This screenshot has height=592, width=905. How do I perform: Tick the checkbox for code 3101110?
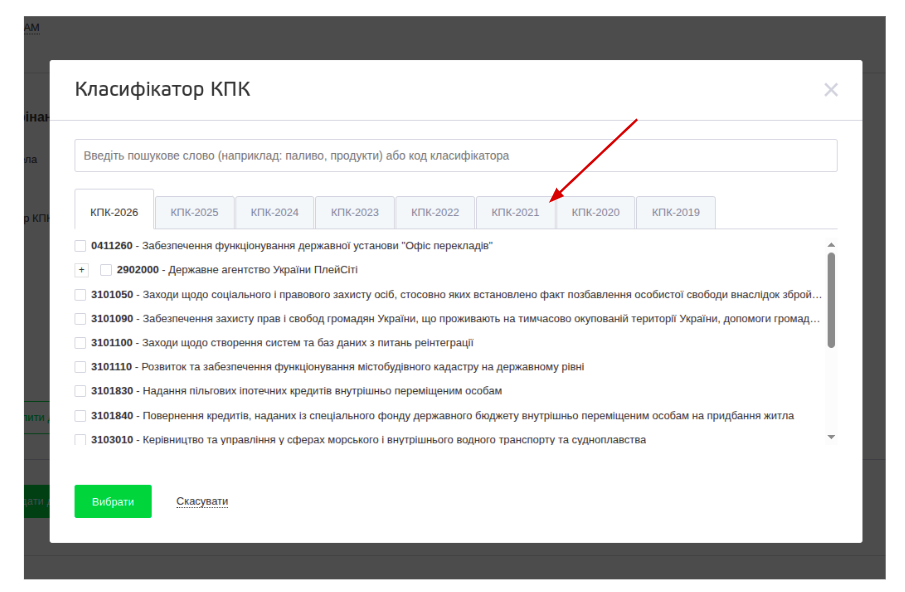click(x=80, y=368)
